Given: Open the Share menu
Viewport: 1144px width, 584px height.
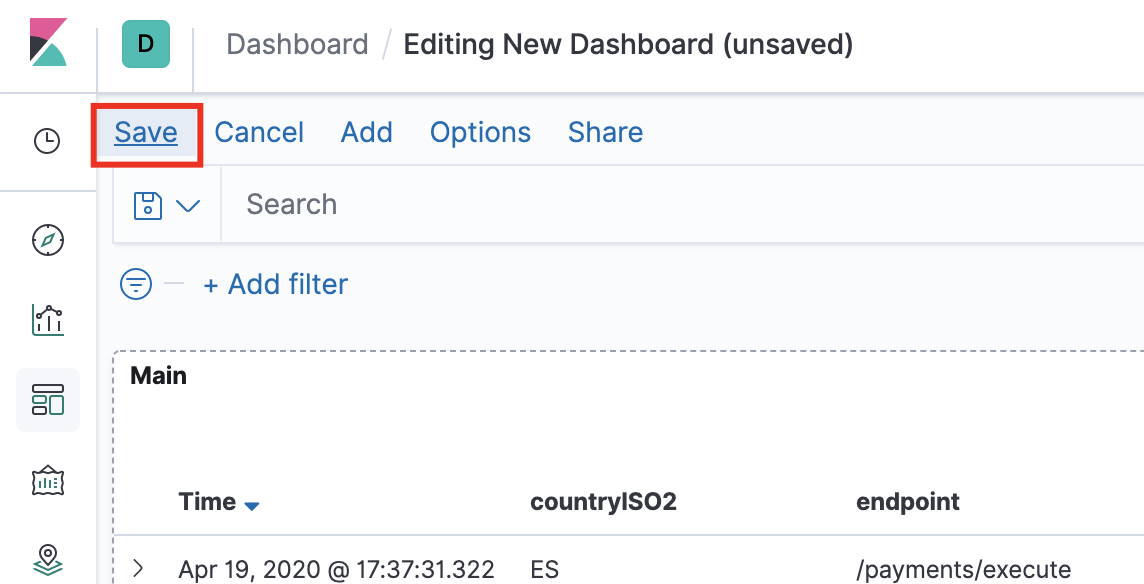Looking at the screenshot, I should [x=605, y=133].
